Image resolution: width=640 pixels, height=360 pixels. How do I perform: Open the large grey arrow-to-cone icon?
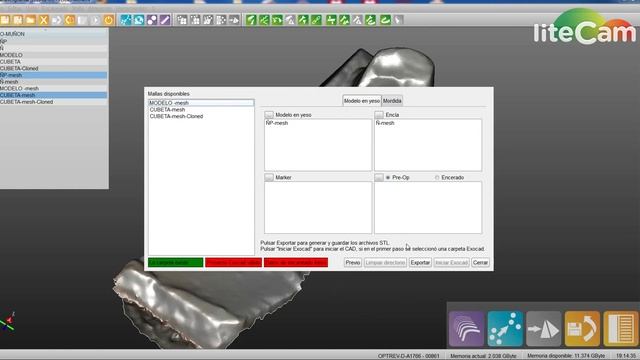543,329
